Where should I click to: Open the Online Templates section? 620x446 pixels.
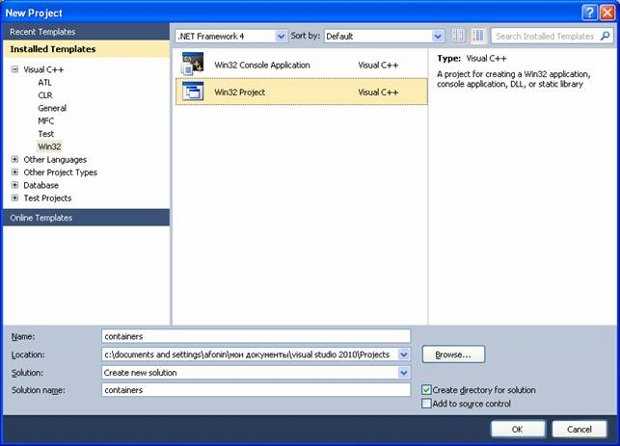(86, 217)
